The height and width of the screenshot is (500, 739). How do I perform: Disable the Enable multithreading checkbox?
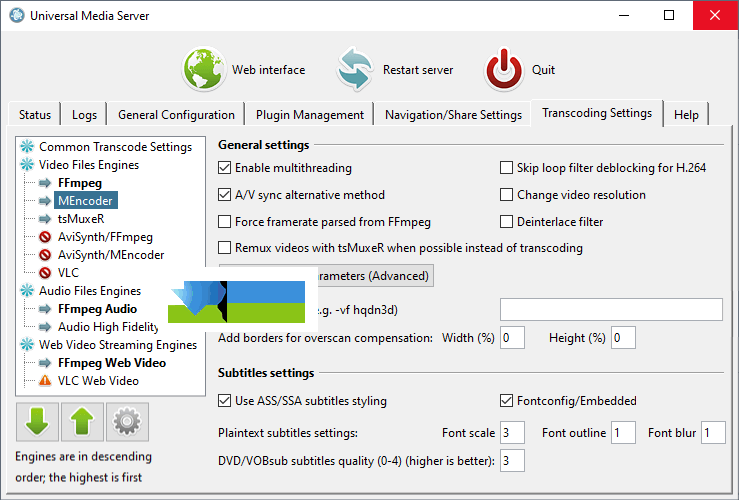[x=224, y=168]
